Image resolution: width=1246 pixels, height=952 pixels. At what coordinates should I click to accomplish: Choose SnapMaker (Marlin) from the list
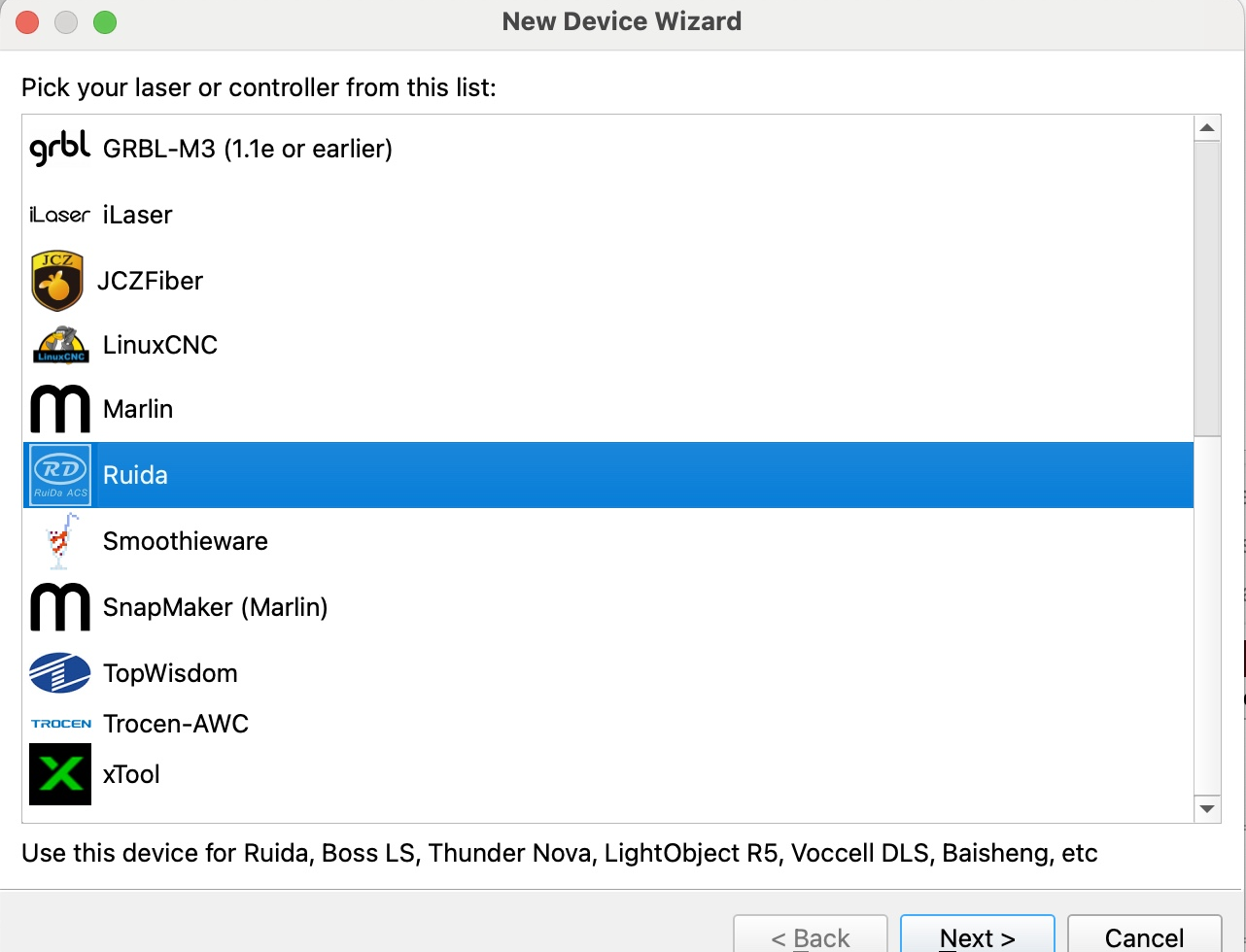215,607
